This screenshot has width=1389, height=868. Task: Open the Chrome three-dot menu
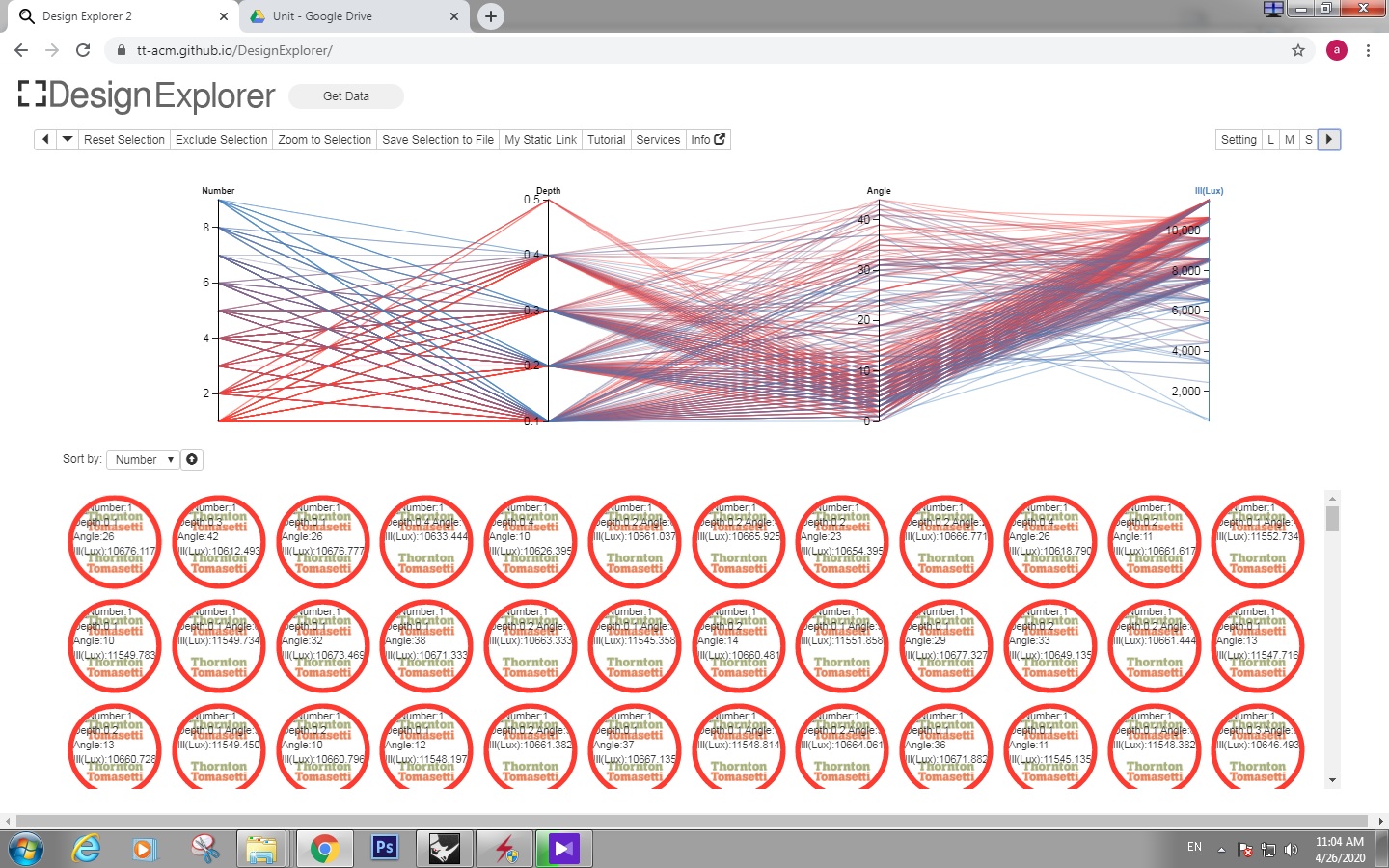tap(1368, 50)
